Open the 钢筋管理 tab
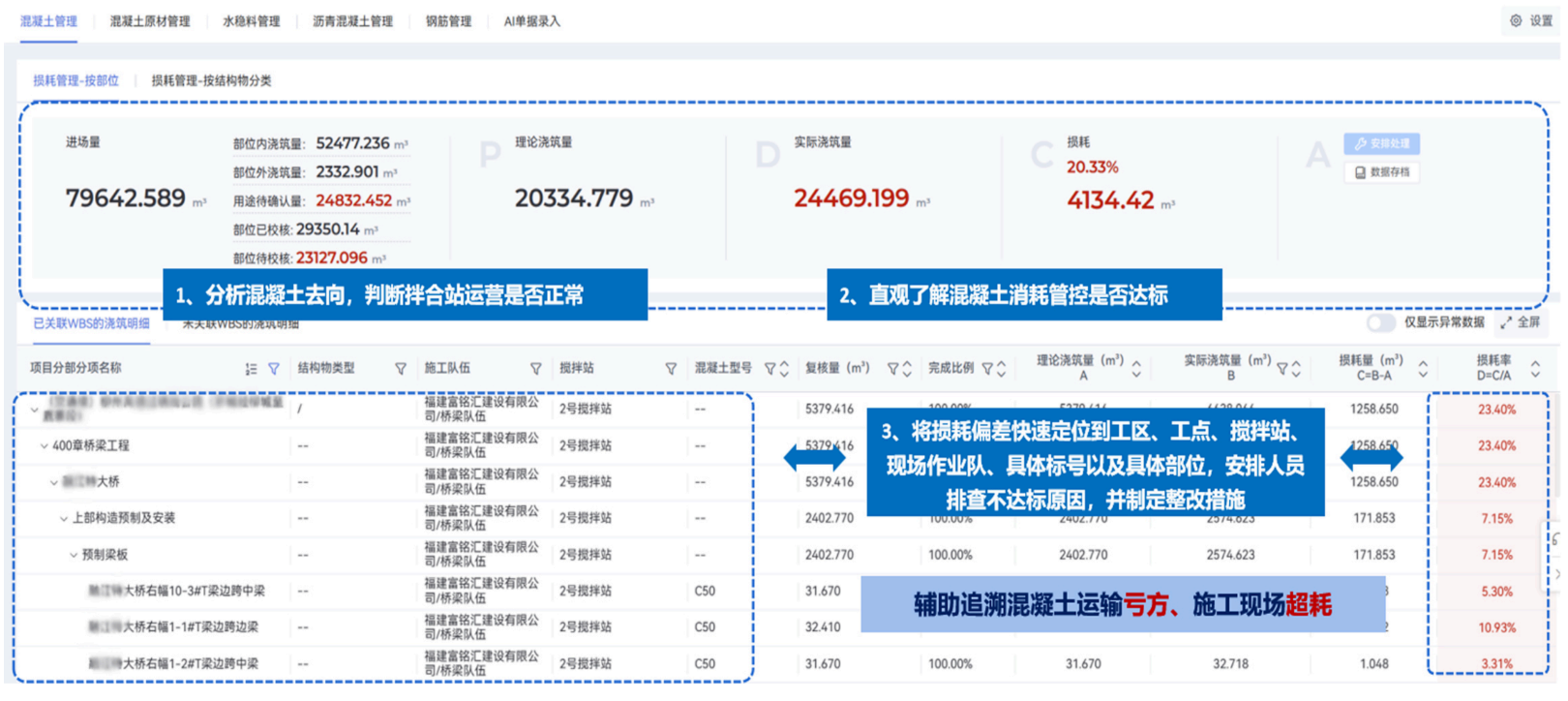 [448, 21]
